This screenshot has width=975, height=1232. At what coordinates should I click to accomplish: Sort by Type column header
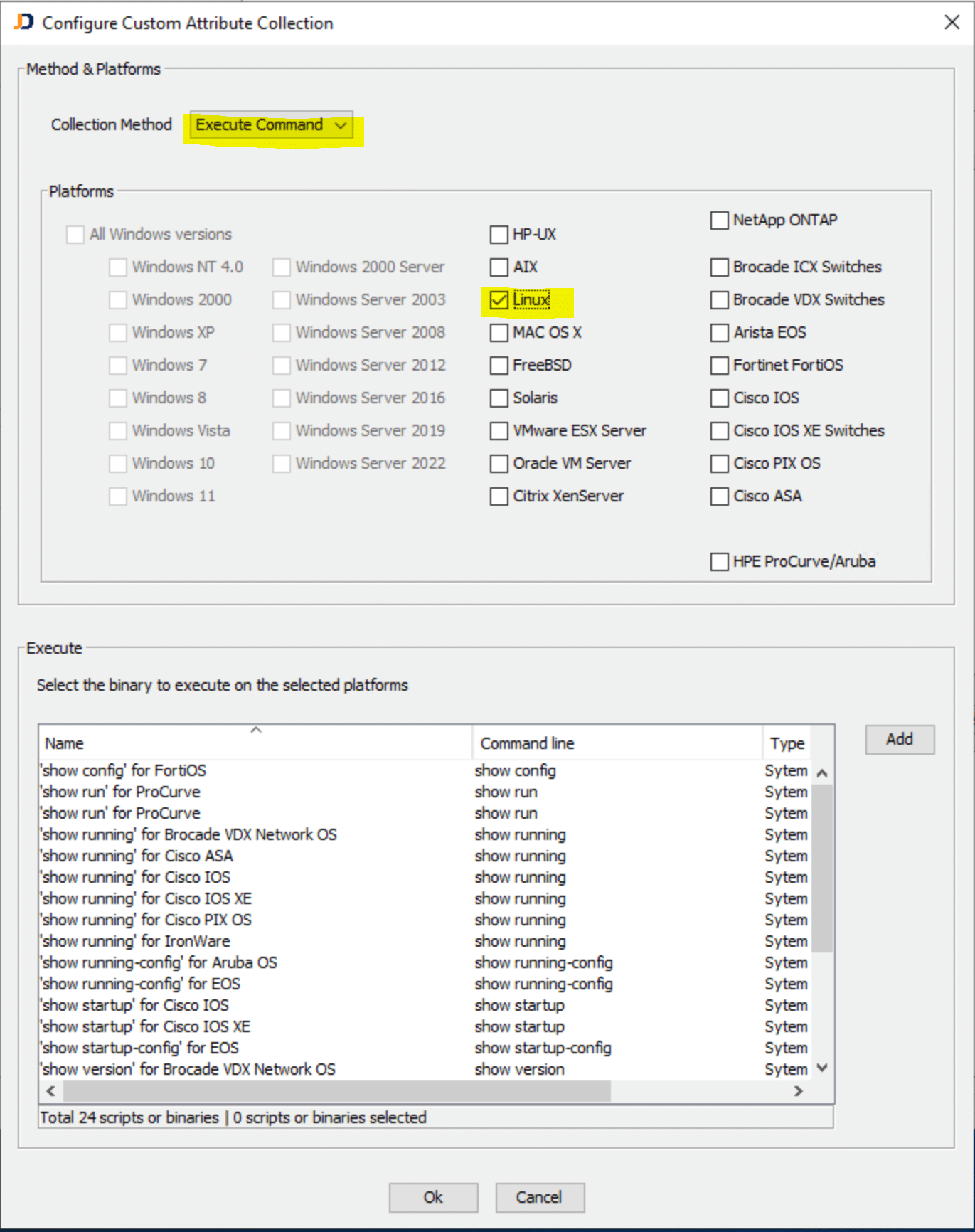(x=787, y=743)
